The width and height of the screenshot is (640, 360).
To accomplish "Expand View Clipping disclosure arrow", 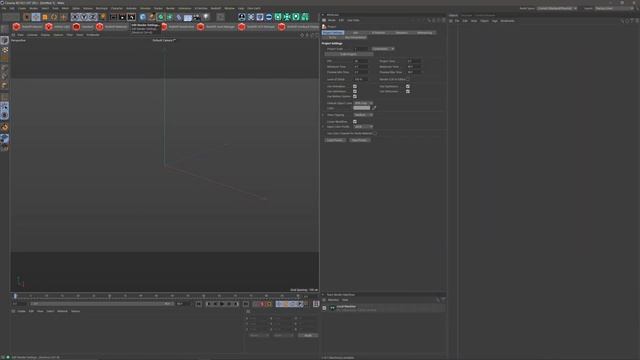I will [323, 115].
